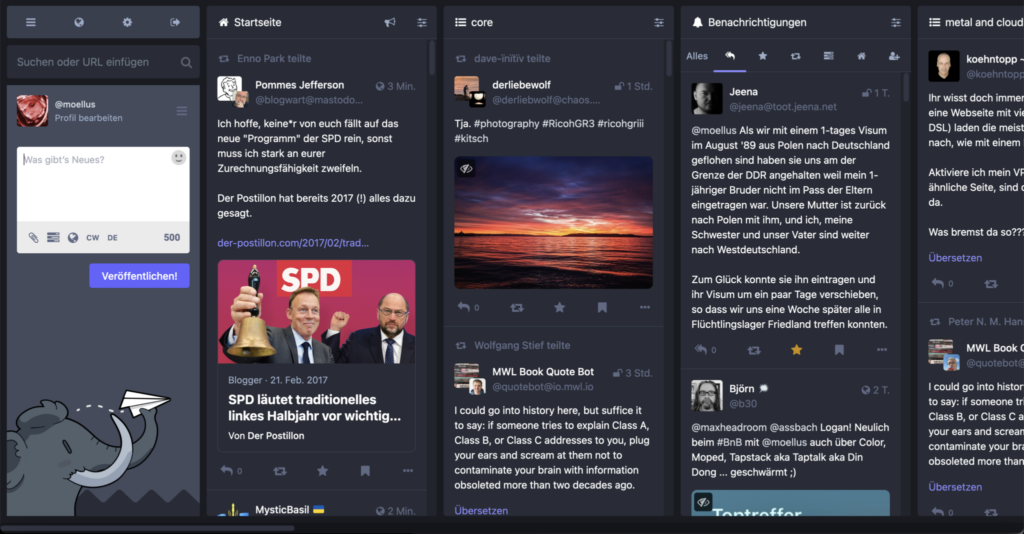Screen dimensions: 1024x534
Task: Focus the 'Suchen oder URL einfügen' search field
Action: click(103, 62)
